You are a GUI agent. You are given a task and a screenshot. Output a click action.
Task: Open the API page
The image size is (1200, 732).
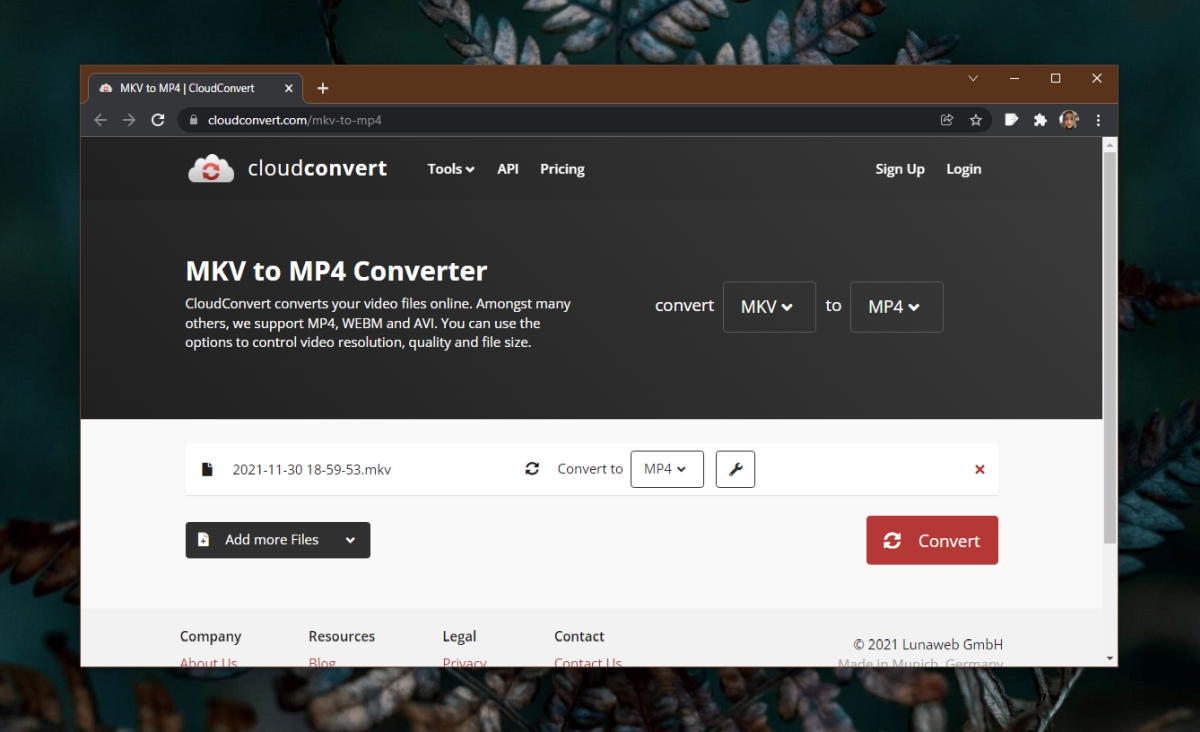[508, 169]
